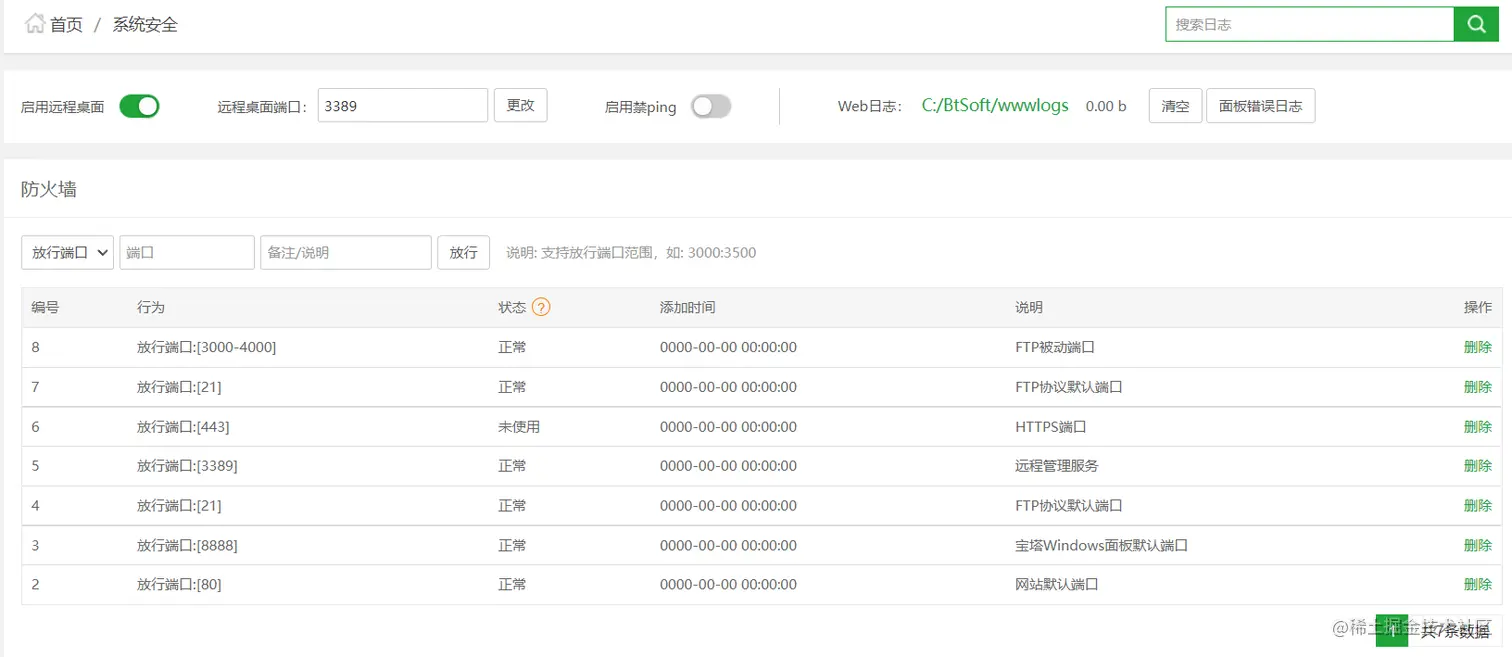Click the 说明 column header
Viewport: 1512px width, 657px height.
click(1029, 308)
